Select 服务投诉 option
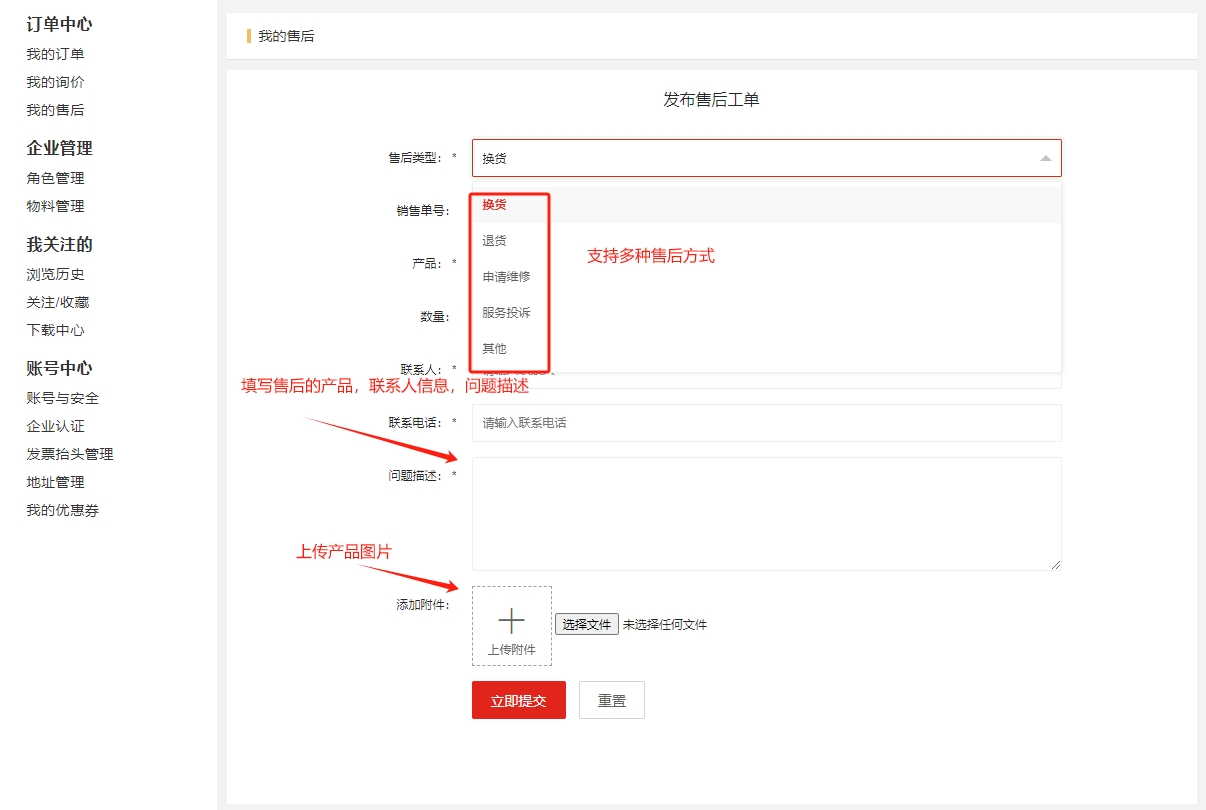Image resolution: width=1206 pixels, height=810 pixels. (767, 312)
